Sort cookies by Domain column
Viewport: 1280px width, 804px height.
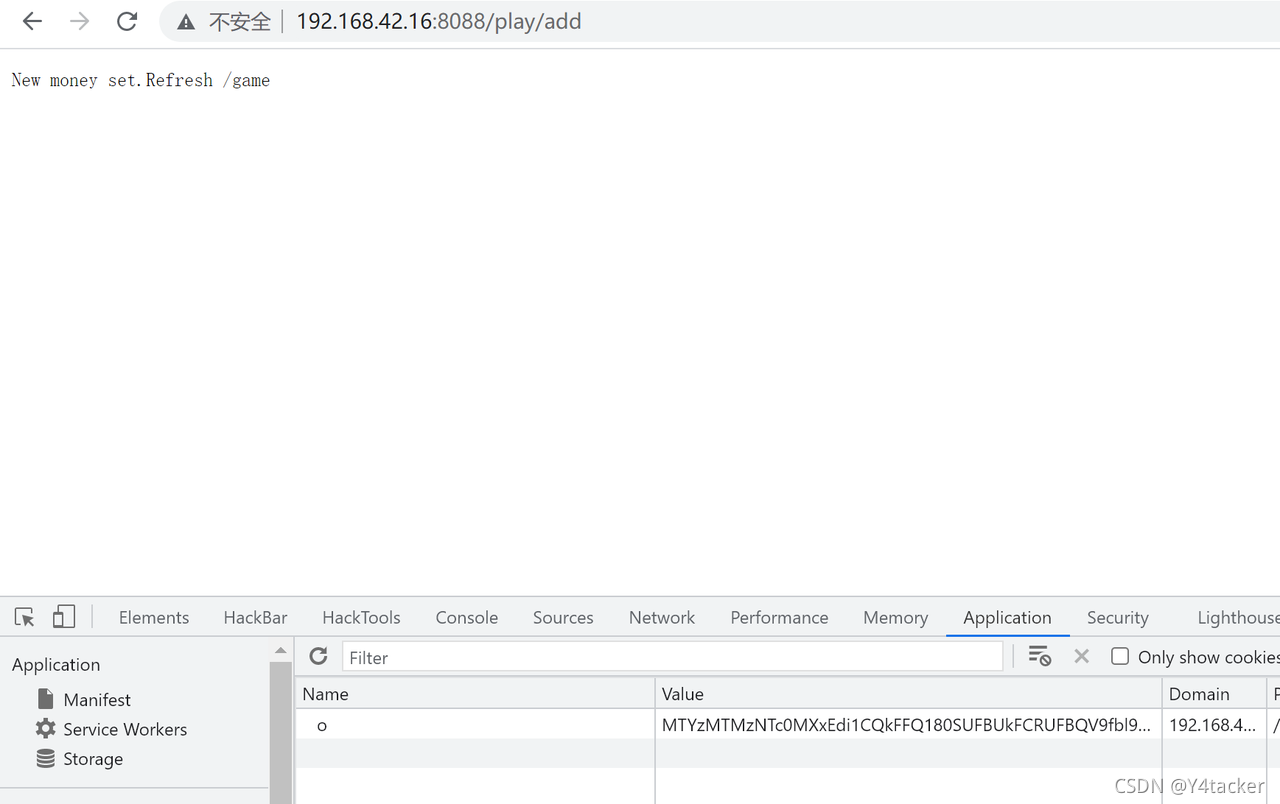point(1214,693)
